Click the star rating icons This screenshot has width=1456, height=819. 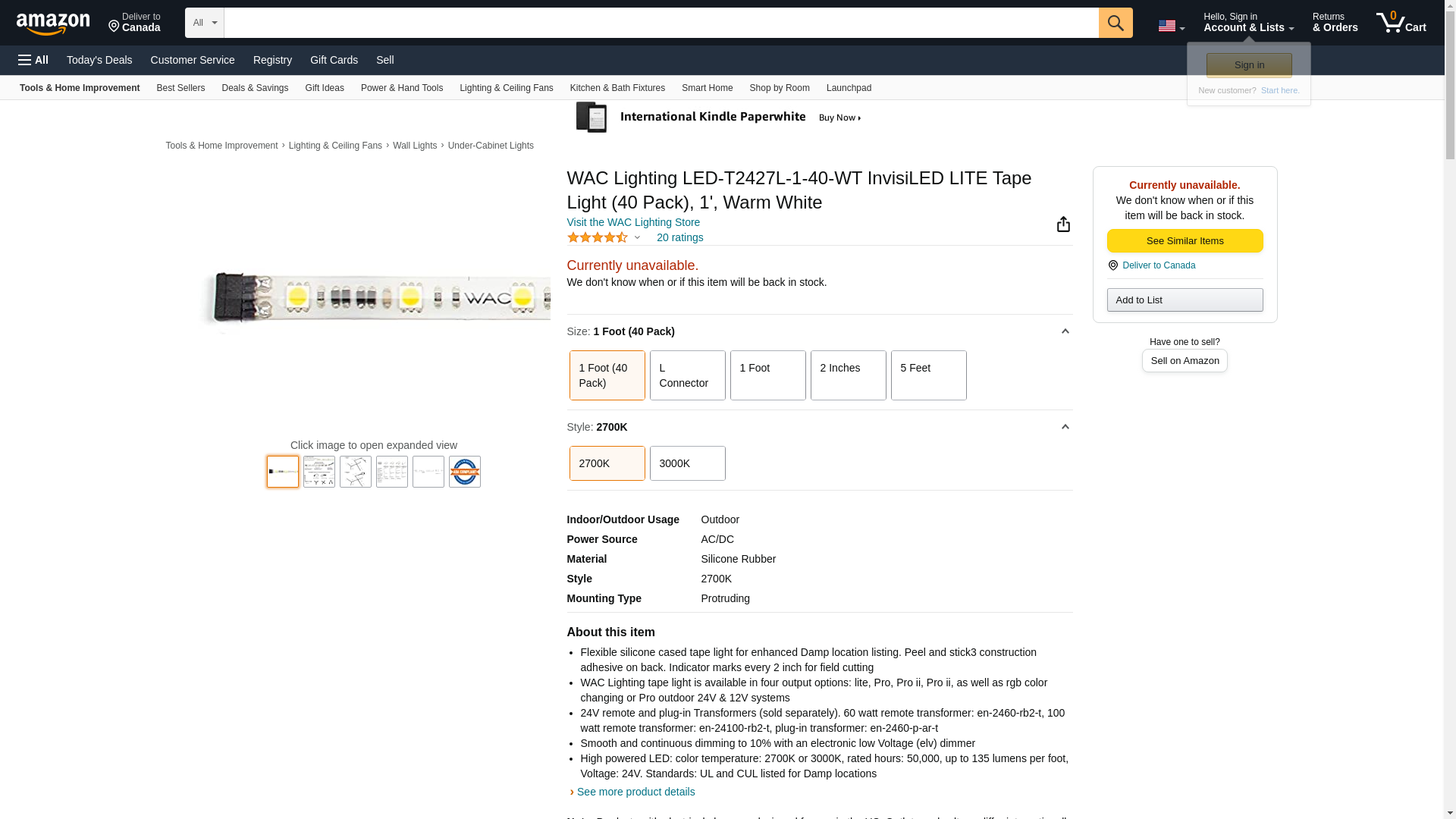tap(598, 238)
